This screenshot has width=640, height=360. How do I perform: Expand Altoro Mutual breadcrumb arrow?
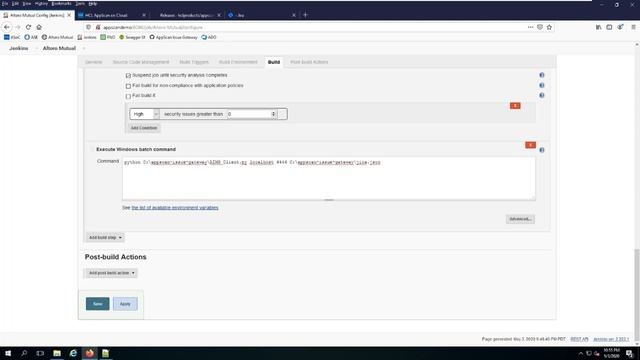click(x=84, y=48)
